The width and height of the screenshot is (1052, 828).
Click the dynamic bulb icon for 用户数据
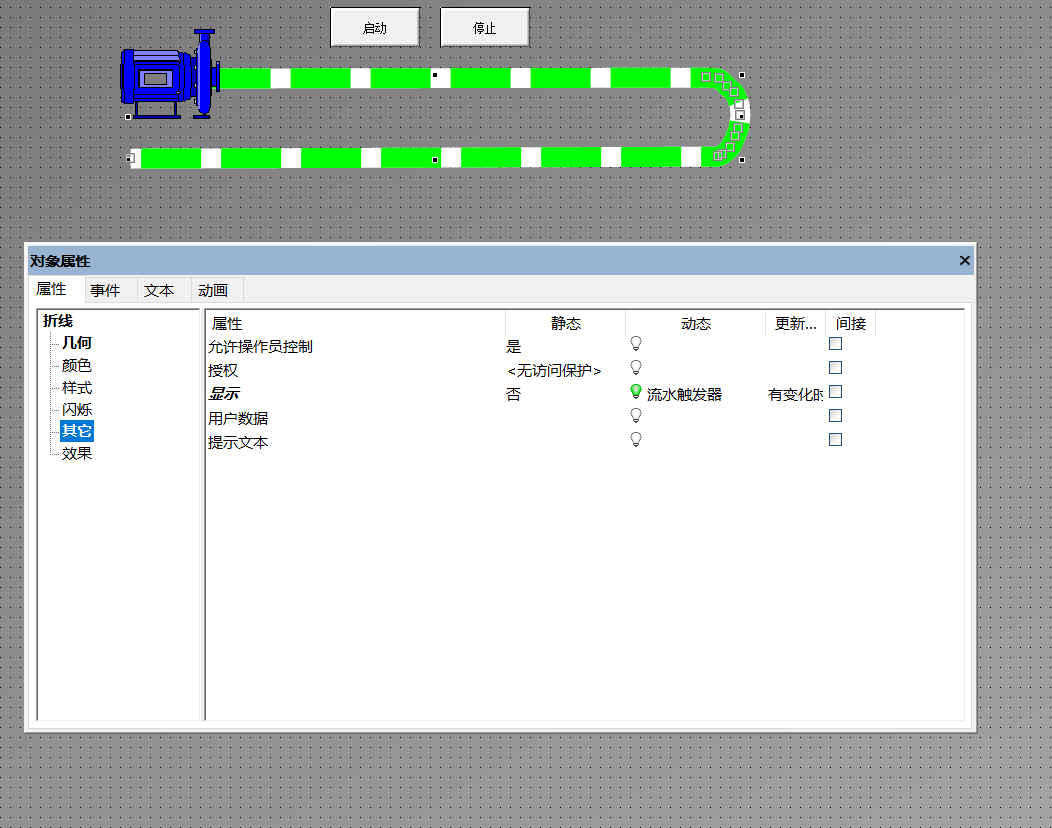click(x=635, y=415)
